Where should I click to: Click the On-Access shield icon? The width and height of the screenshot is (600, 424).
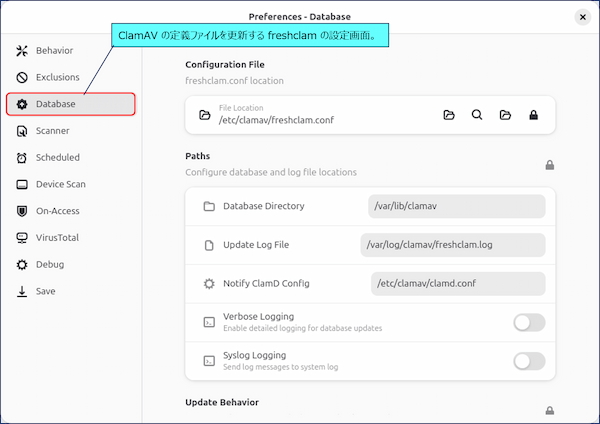pos(22,211)
